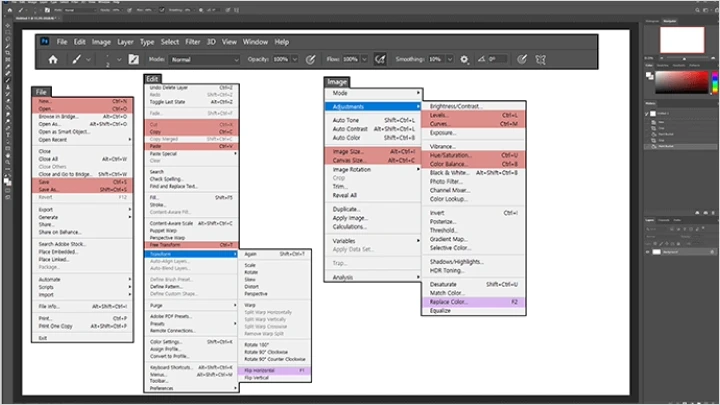Click the large Home icon in the canvas options bar
Viewport: 720px width, 405px height.
(x=53, y=59)
